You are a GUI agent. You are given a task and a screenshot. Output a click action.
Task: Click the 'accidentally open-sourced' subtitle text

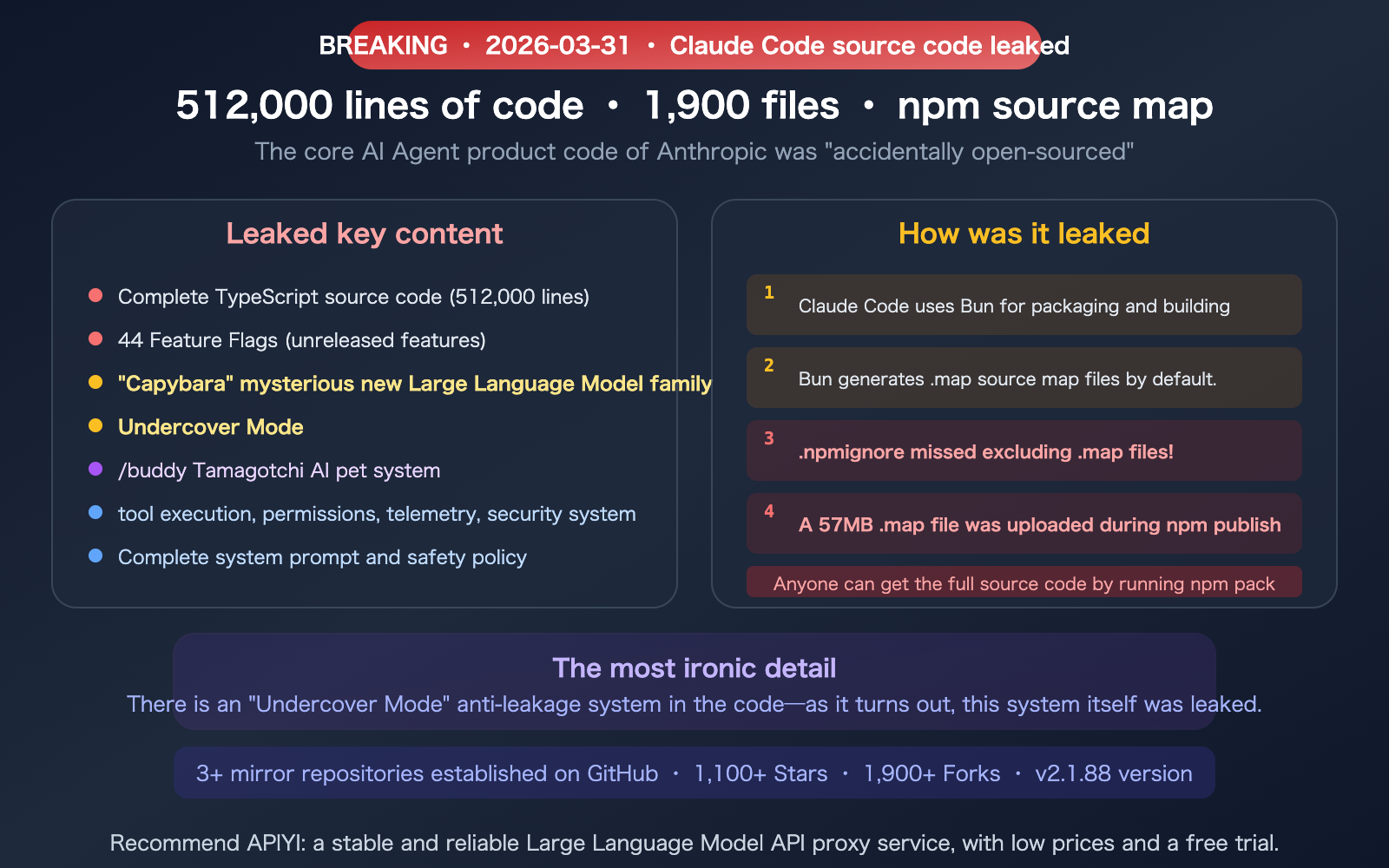(694, 152)
